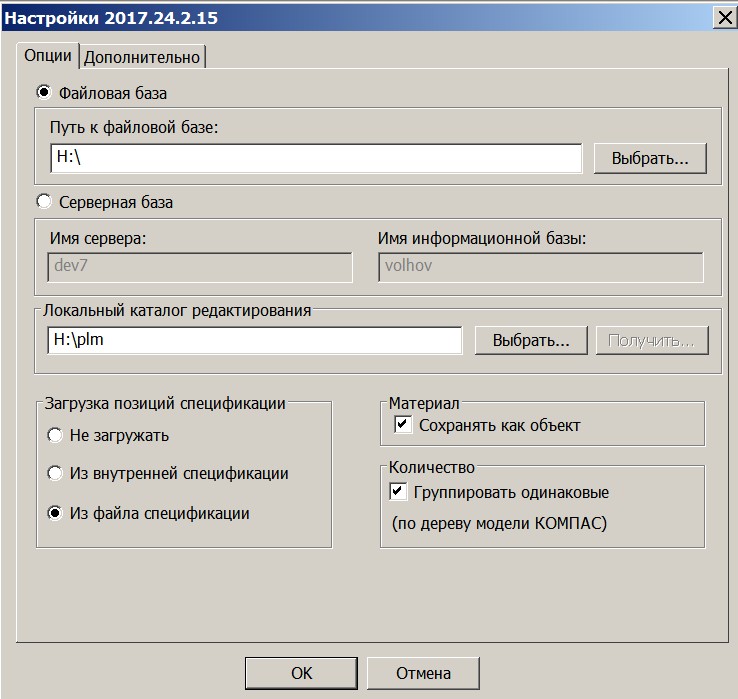
Task: Click Выбрать next to the file base path
Action: (x=650, y=158)
